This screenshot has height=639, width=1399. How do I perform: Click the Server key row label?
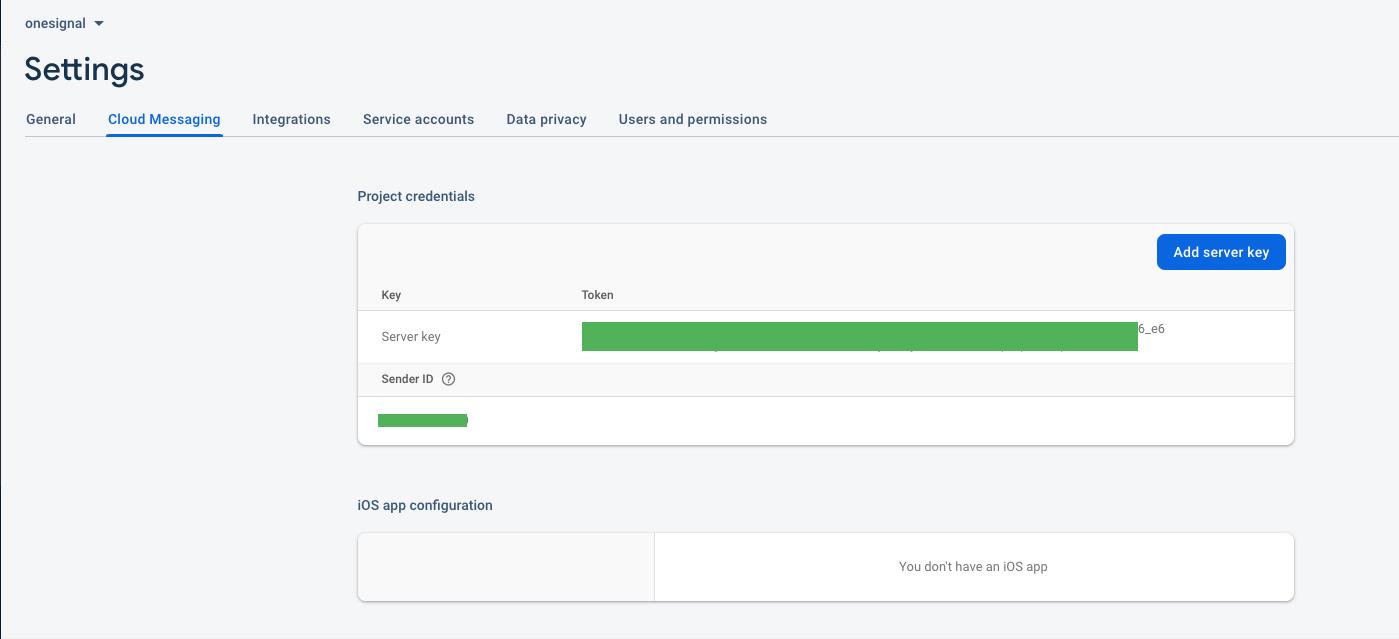(x=411, y=337)
